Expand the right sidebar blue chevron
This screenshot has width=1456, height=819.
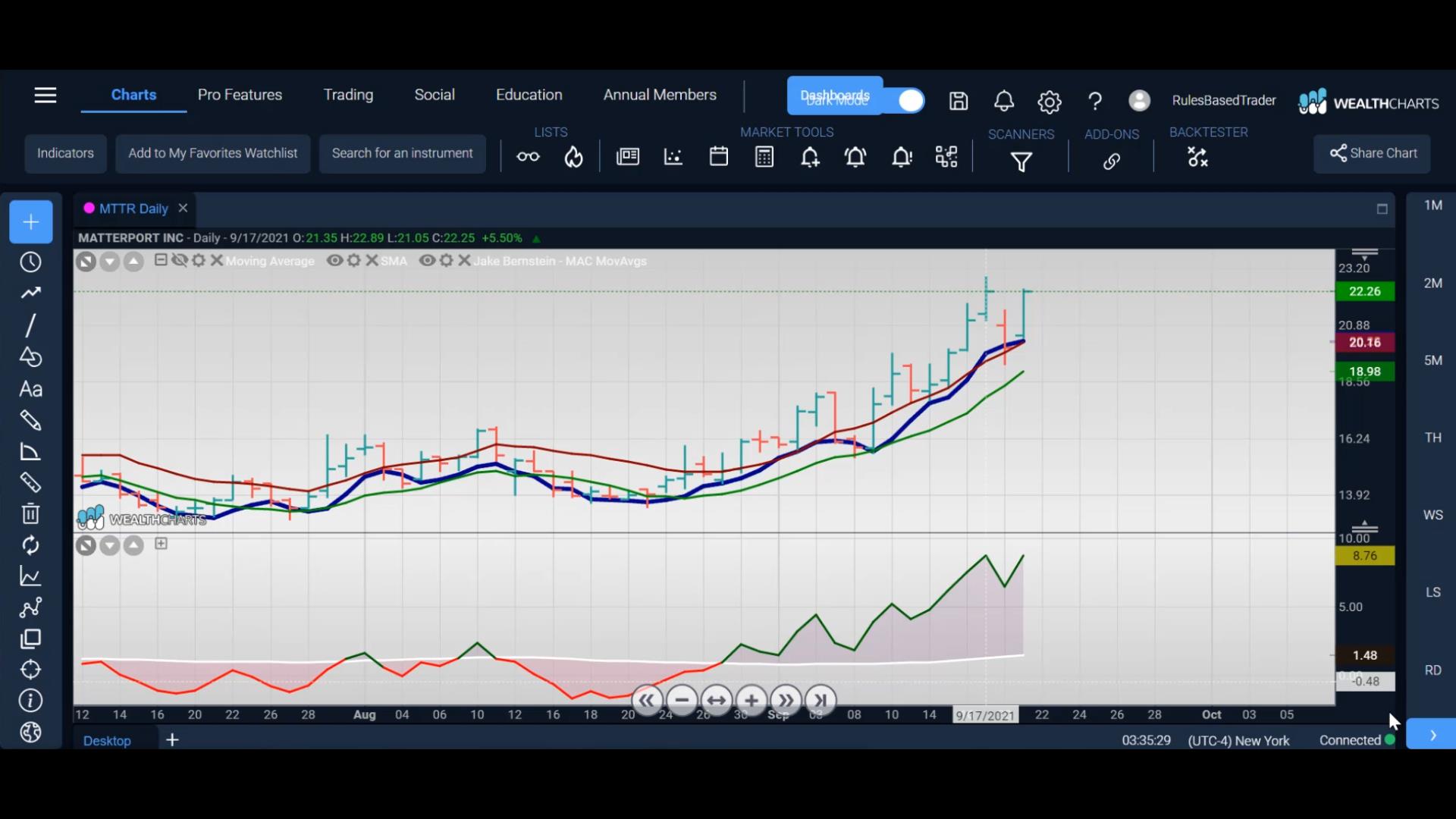coord(1432,735)
